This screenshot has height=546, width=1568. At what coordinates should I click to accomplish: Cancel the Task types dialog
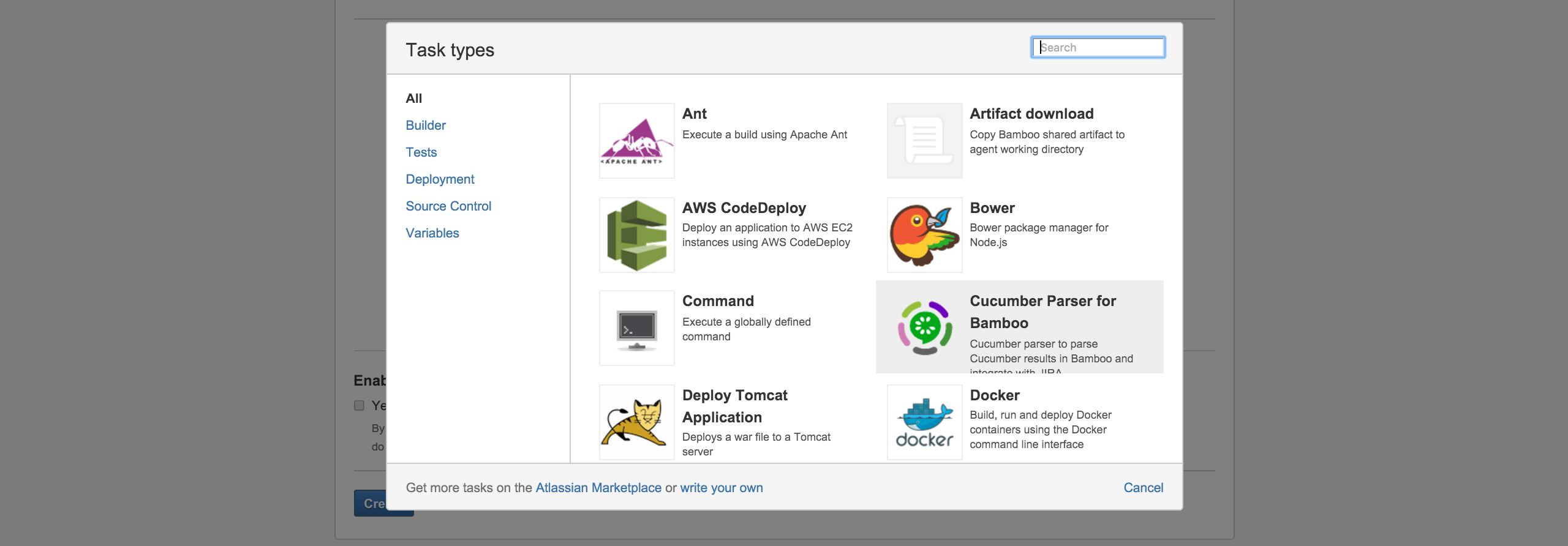tap(1144, 488)
